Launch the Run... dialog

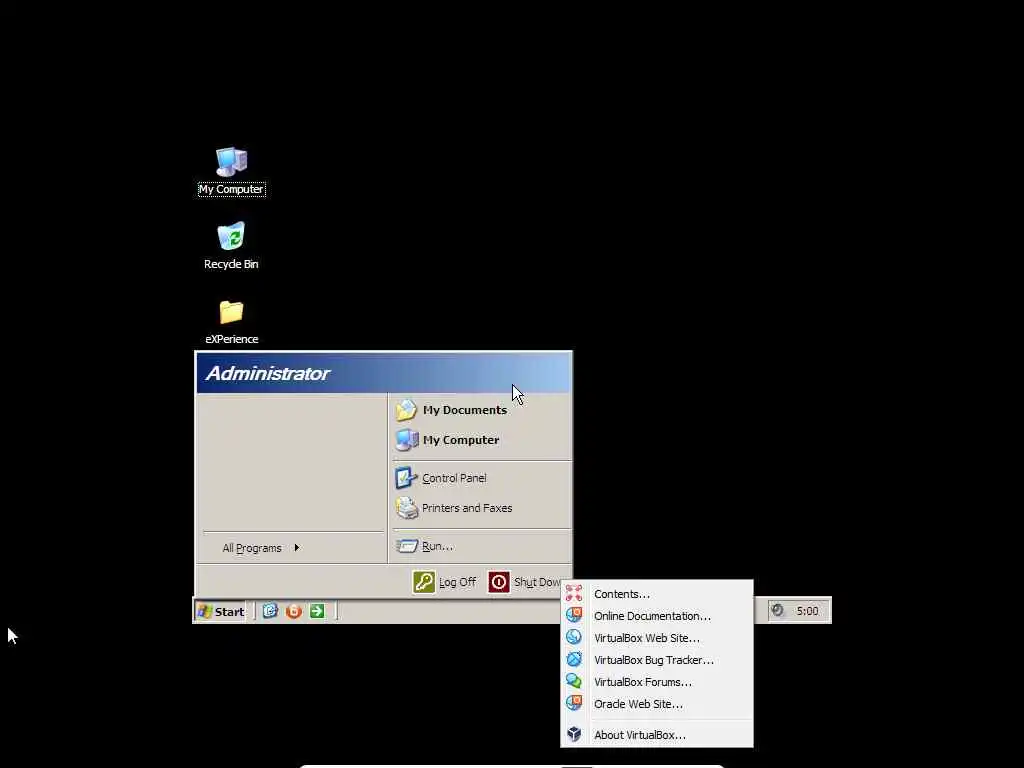coord(424,546)
